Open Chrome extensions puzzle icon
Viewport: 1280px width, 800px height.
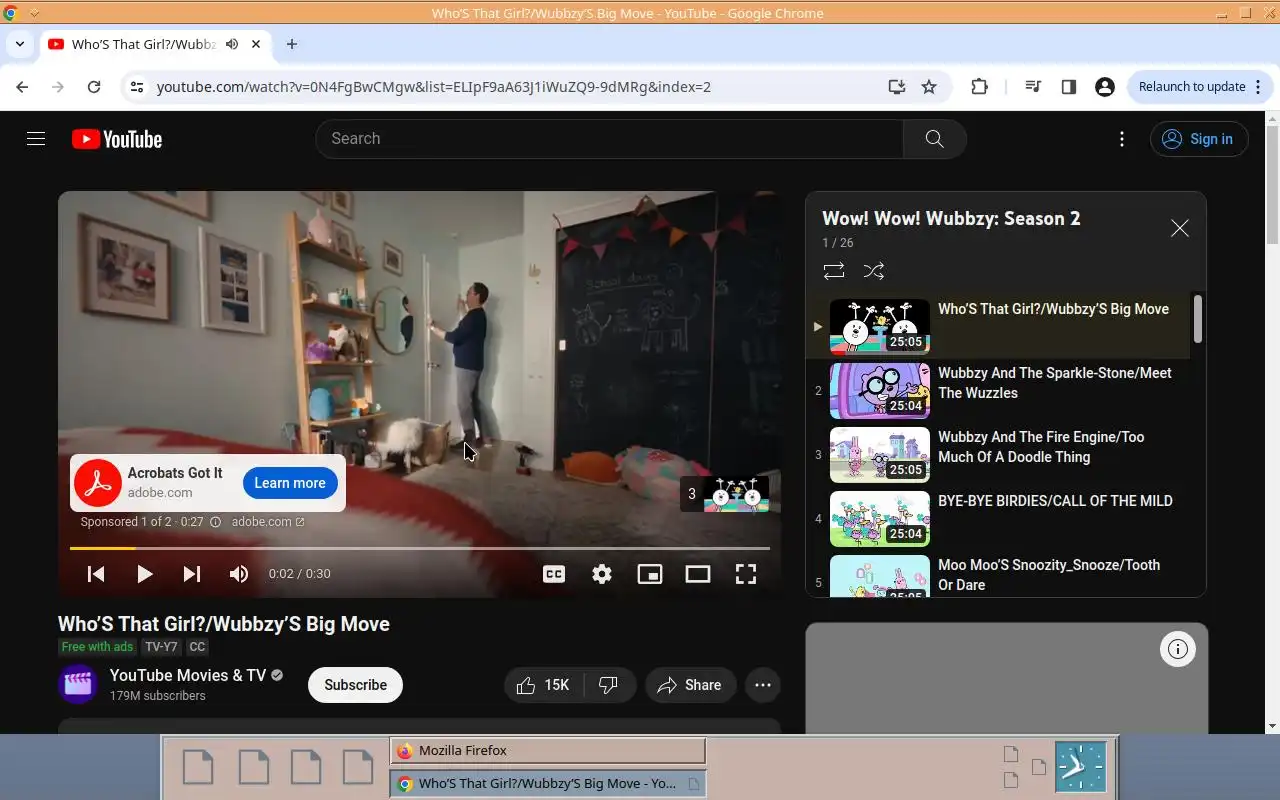click(980, 87)
